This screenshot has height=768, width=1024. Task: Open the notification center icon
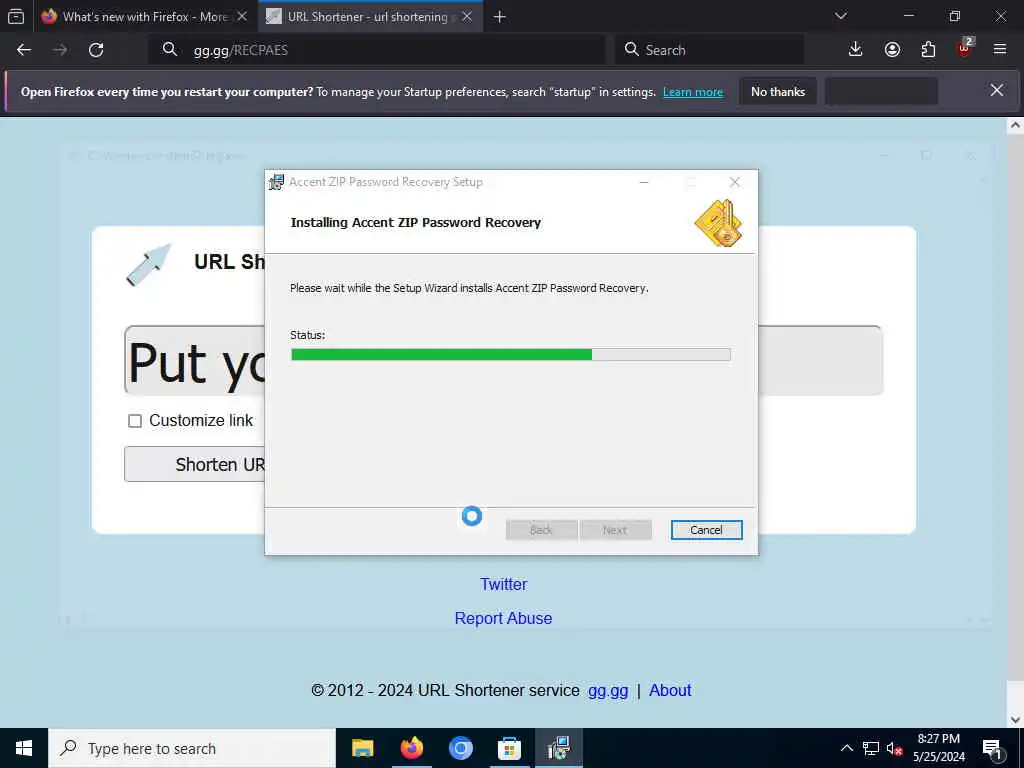(x=992, y=748)
